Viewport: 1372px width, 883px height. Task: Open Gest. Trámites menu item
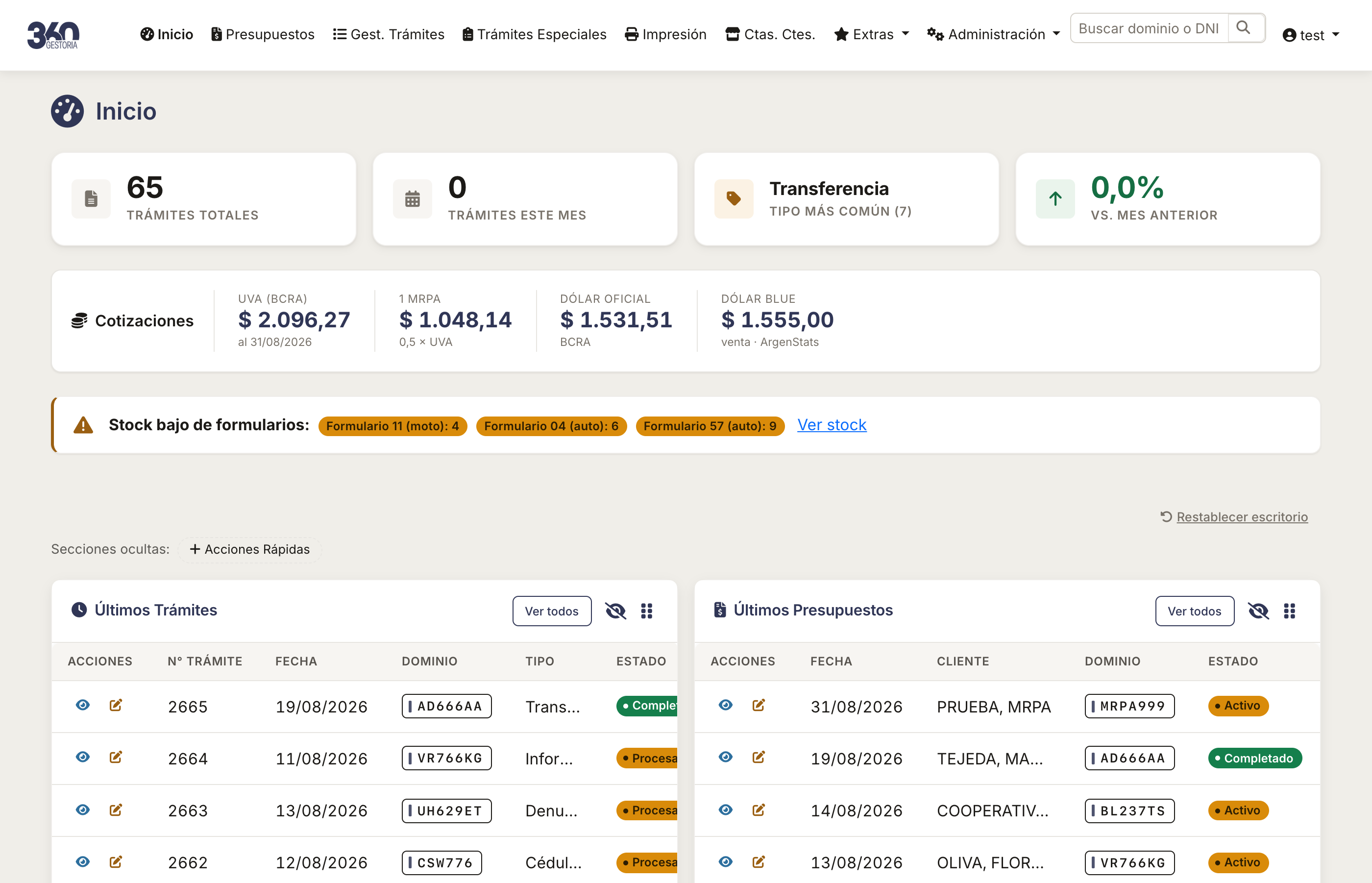click(x=389, y=34)
